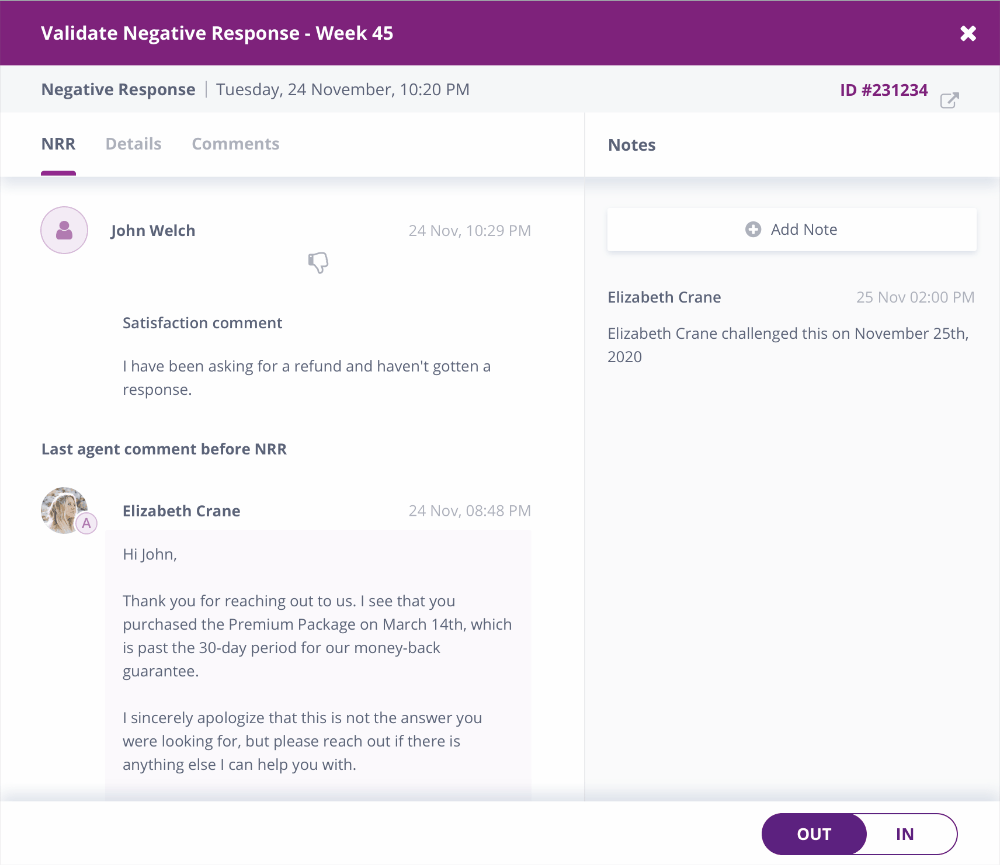1000x865 pixels.
Task: Click the 'Notes' panel heading
Action: (x=631, y=145)
